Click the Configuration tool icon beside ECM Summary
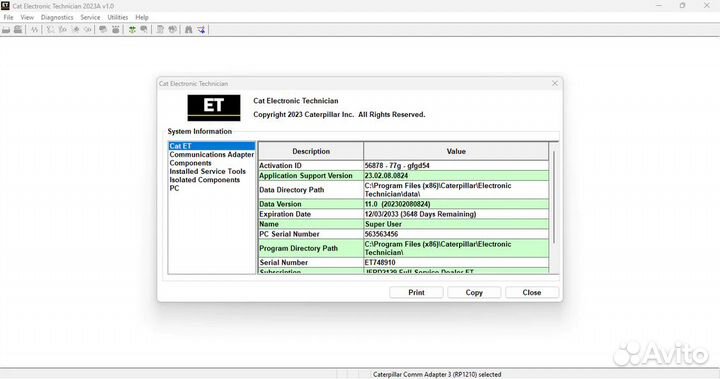The width and height of the screenshot is (720, 379). (116, 30)
